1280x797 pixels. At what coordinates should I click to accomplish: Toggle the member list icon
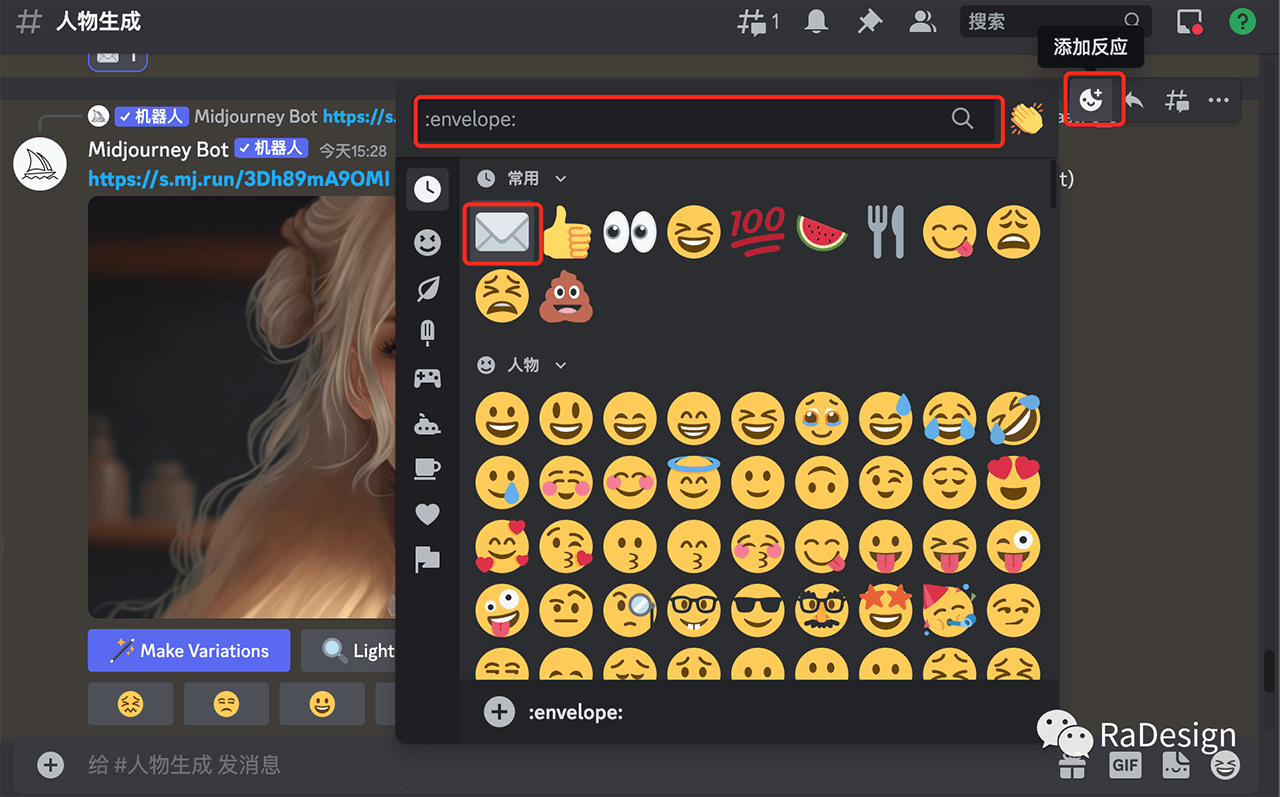tap(922, 20)
